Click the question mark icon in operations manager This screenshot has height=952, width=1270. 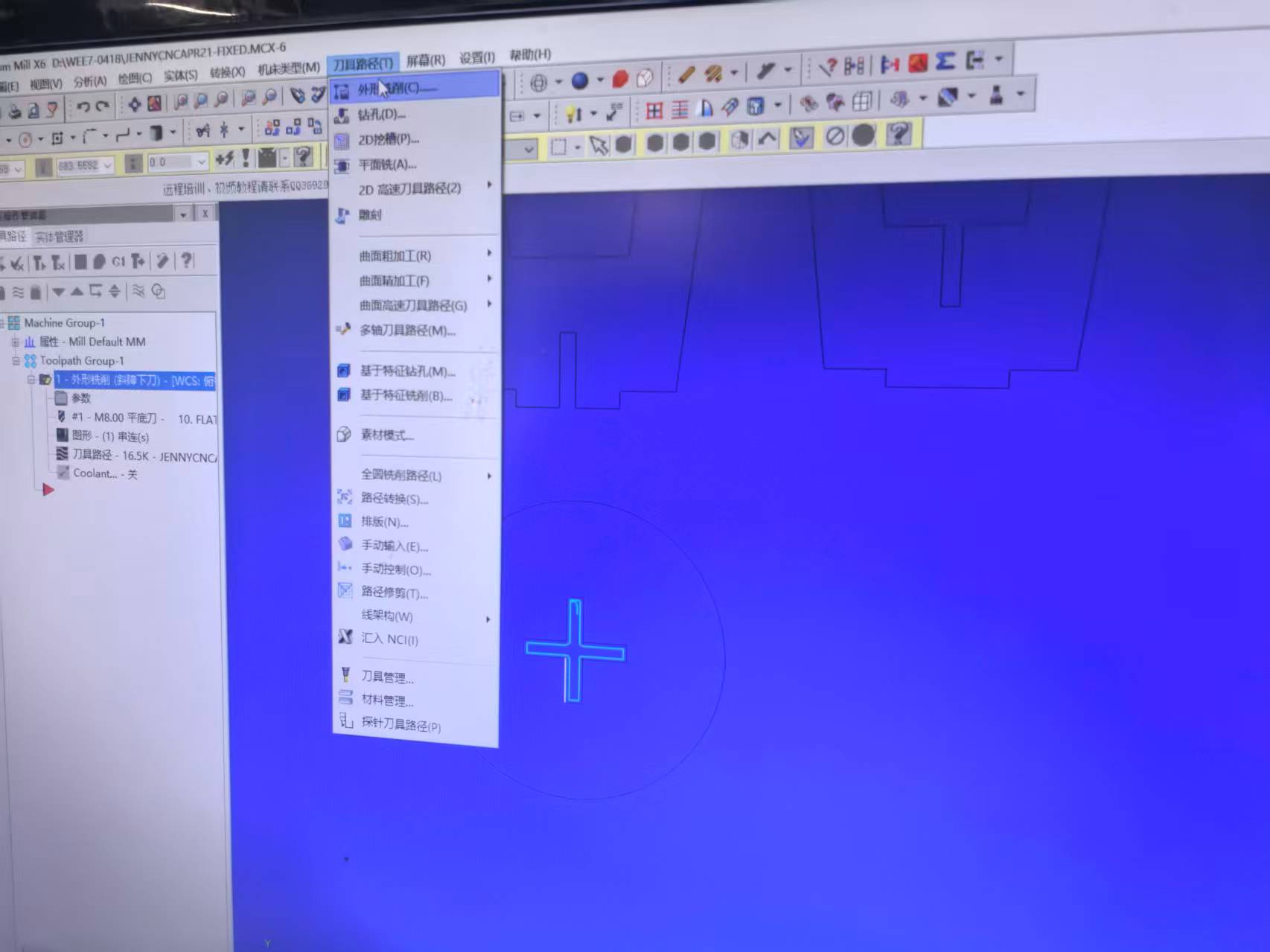click(x=186, y=260)
